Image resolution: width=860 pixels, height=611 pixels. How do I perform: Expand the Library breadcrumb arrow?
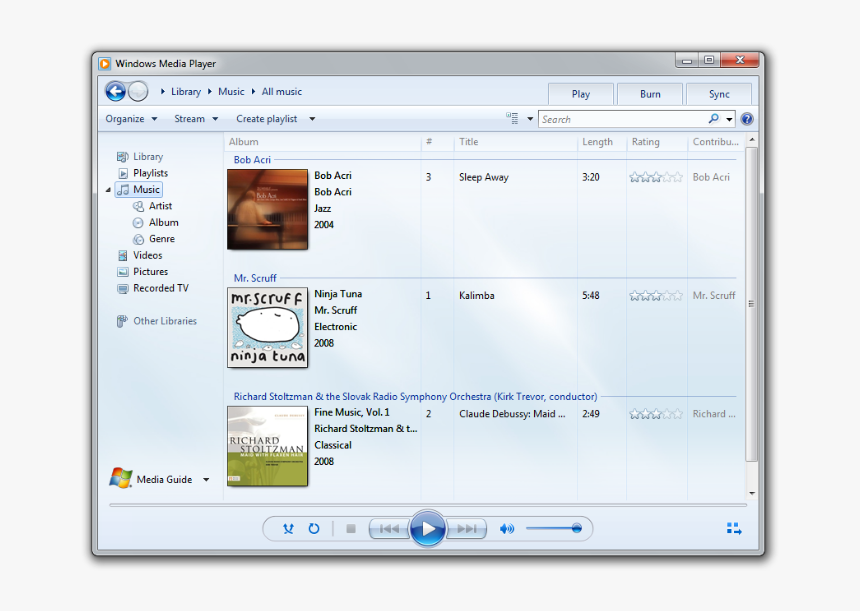click(163, 92)
